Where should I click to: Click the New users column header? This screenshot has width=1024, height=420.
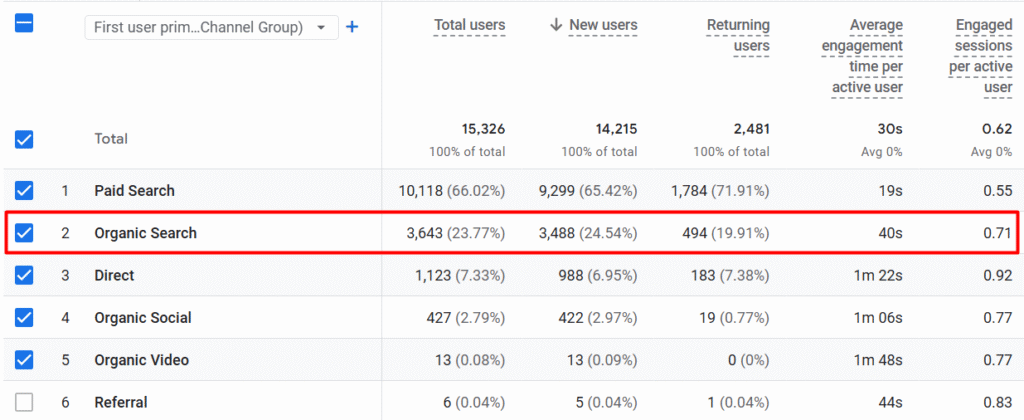pos(603,25)
